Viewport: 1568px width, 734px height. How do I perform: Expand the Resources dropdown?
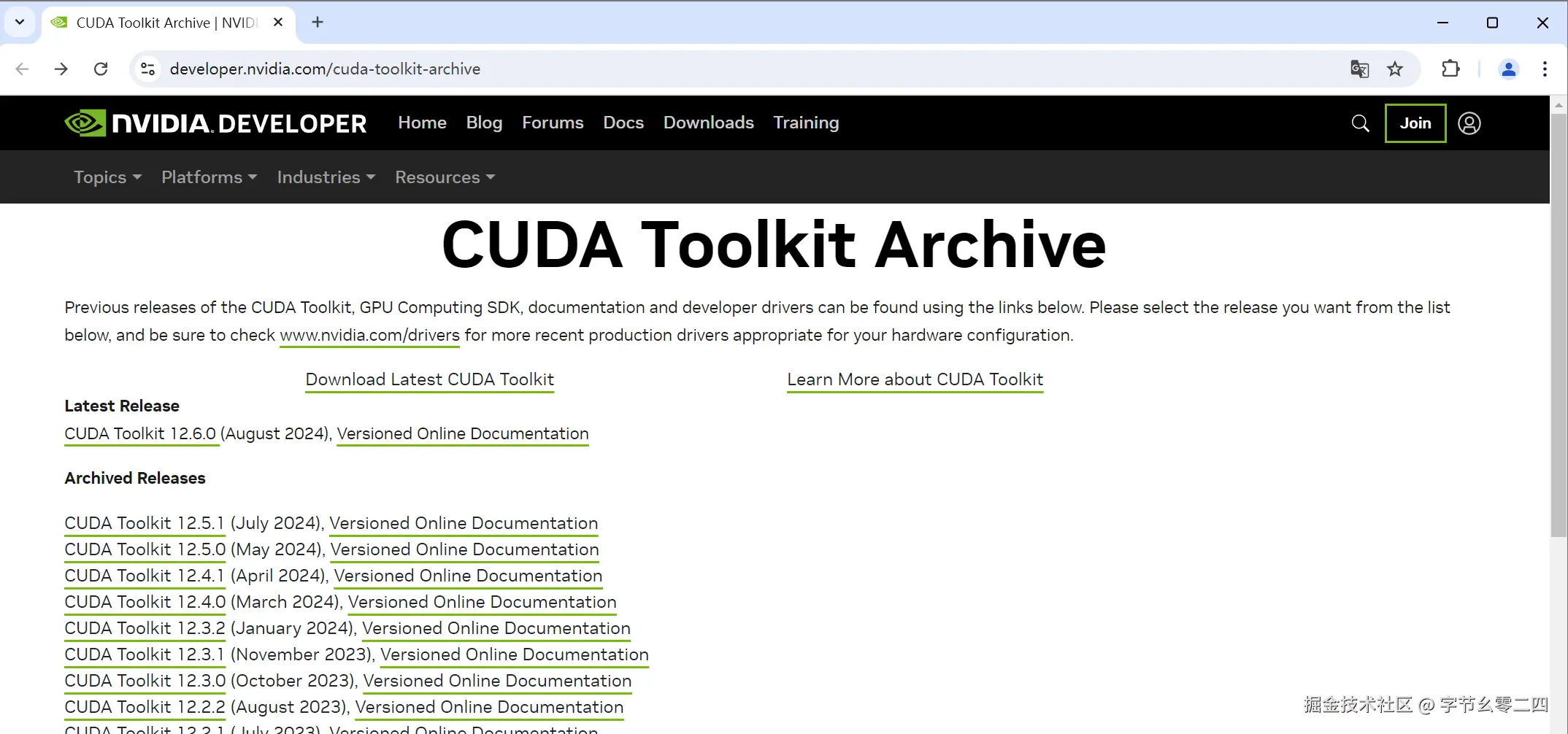point(445,177)
